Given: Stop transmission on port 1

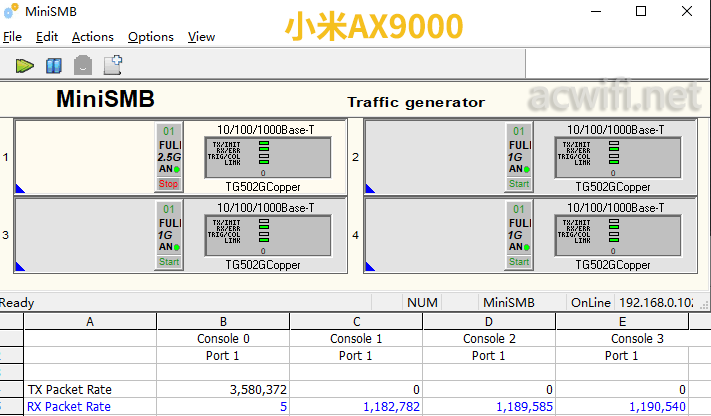Looking at the screenshot, I should (x=169, y=184).
